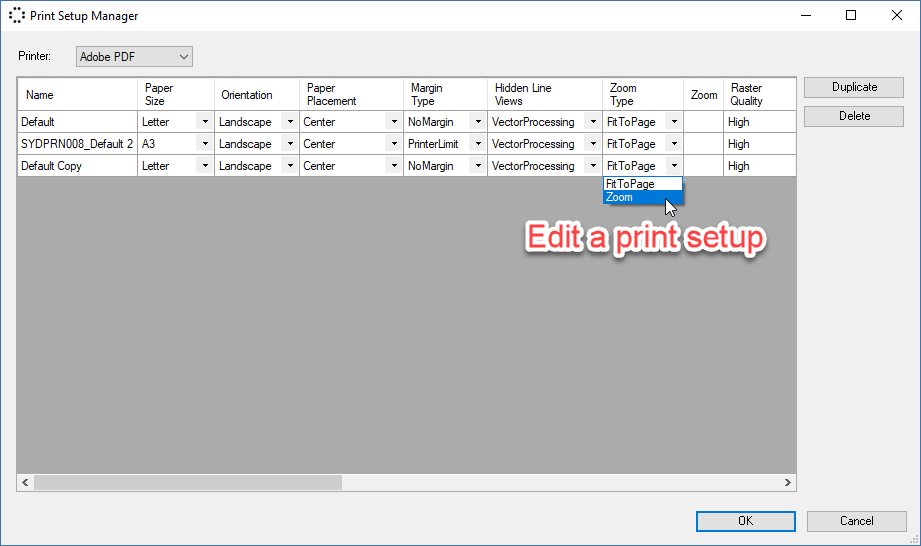Viewport: 921px width, 546px height.
Task: Click the Cancel button
Action: tap(856, 521)
